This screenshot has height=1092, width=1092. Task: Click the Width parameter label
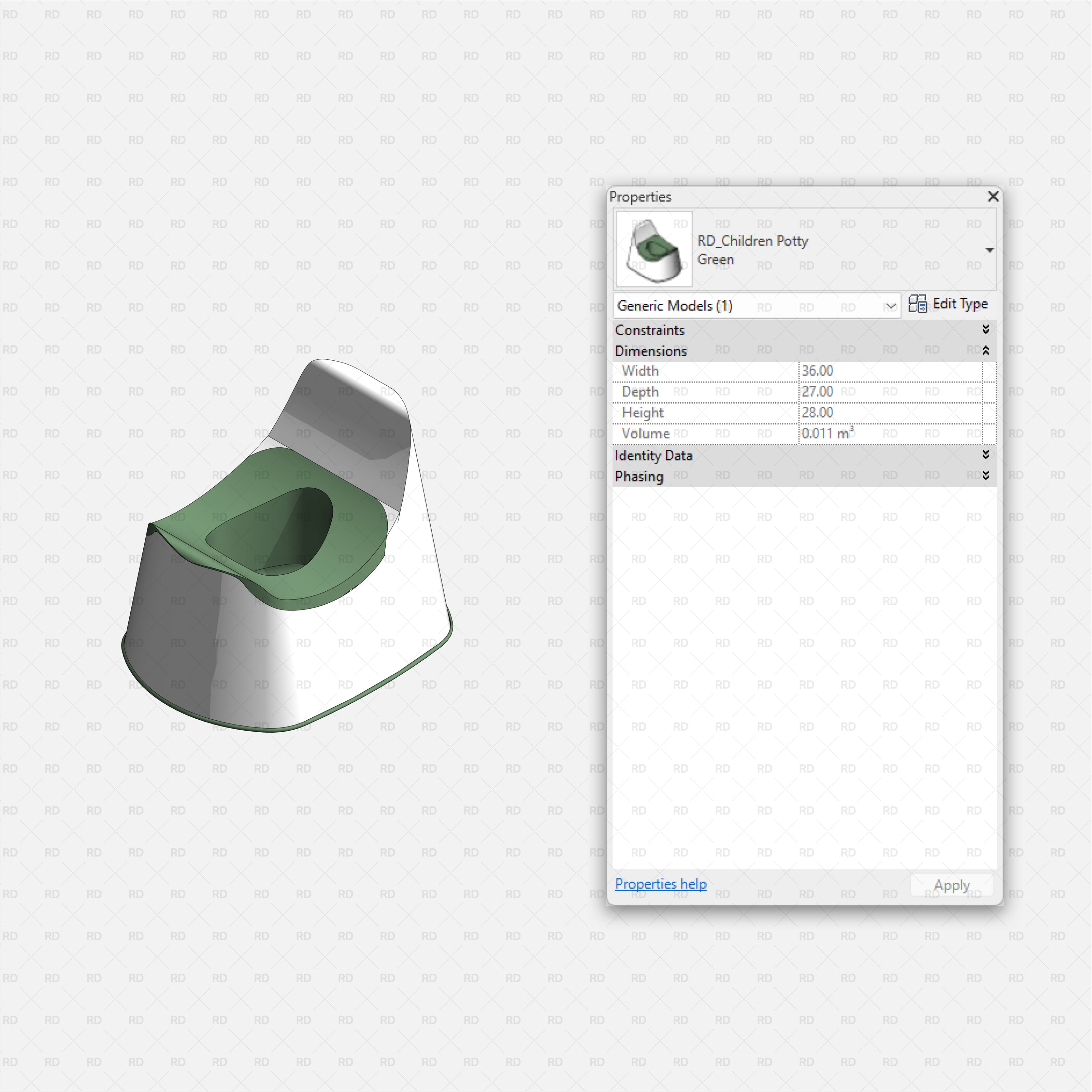pyautogui.click(x=640, y=370)
